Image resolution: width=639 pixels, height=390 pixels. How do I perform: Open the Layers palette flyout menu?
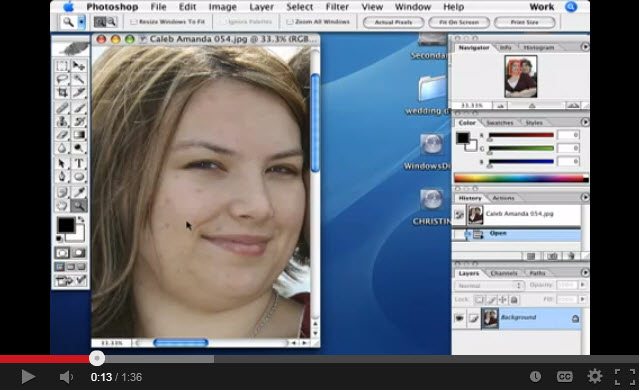[x=585, y=272]
